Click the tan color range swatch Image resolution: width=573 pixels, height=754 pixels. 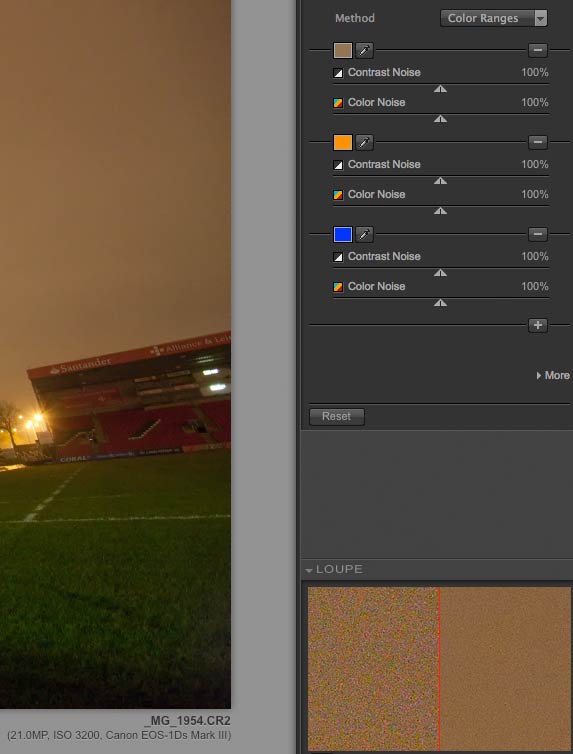(x=343, y=50)
